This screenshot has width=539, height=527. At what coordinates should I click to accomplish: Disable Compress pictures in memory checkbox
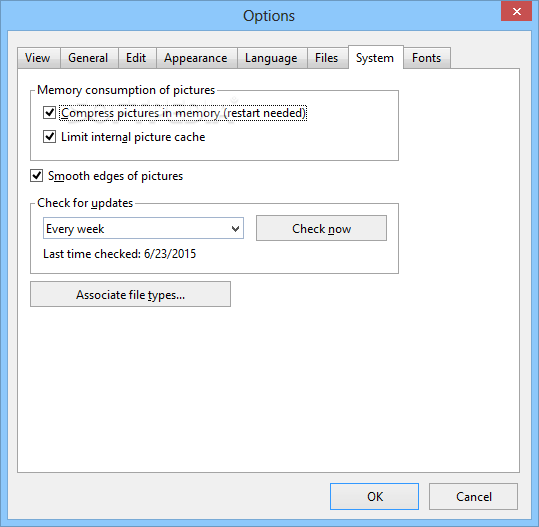pyautogui.click(x=50, y=112)
